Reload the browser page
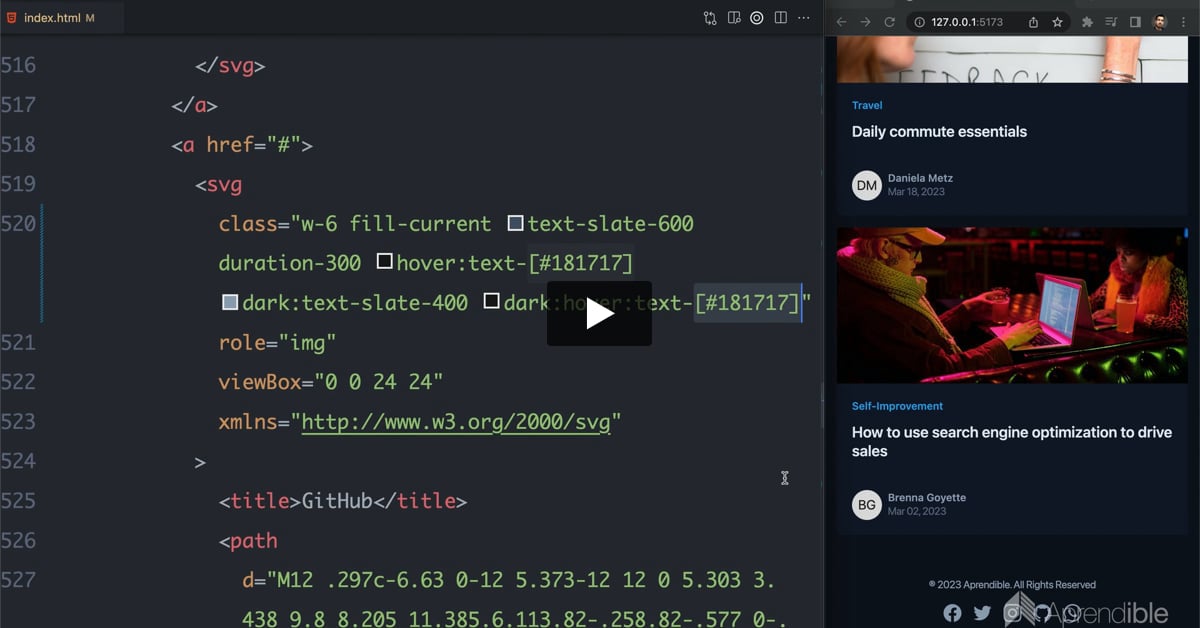Image resolution: width=1200 pixels, height=628 pixels. click(x=889, y=22)
